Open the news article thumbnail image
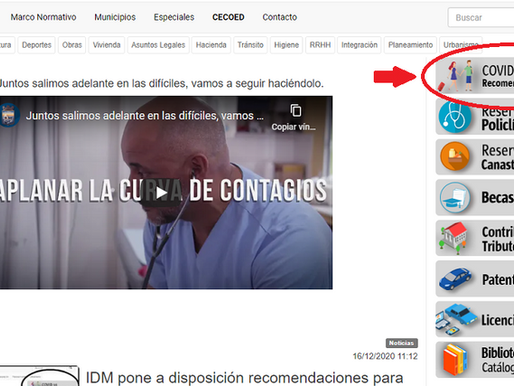 pyautogui.click(x=39, y=376)
